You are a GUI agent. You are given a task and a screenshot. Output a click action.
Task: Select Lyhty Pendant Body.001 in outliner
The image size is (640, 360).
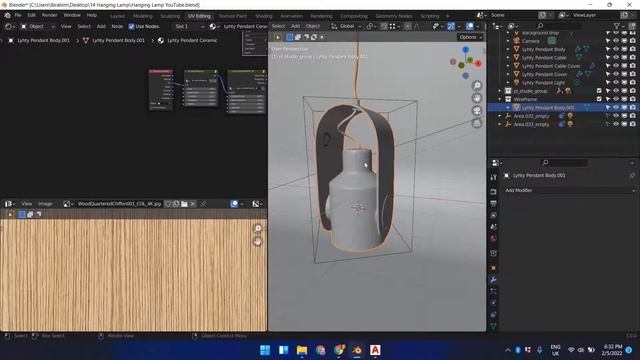coord(548,108)
